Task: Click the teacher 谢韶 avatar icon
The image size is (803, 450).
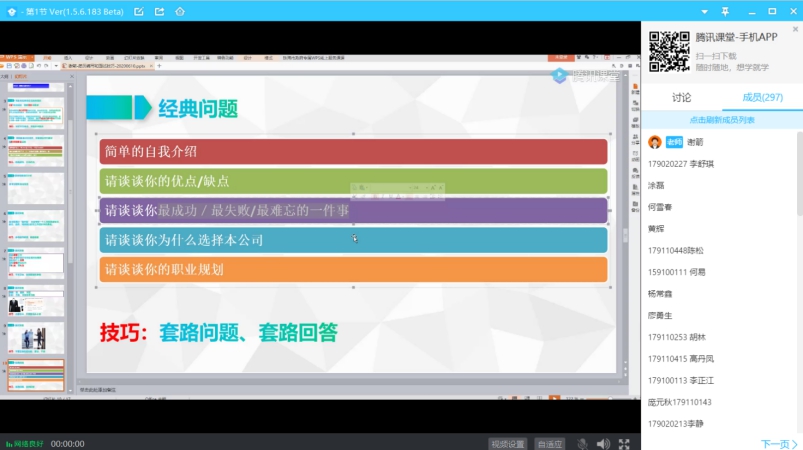Action: (655, 142)
